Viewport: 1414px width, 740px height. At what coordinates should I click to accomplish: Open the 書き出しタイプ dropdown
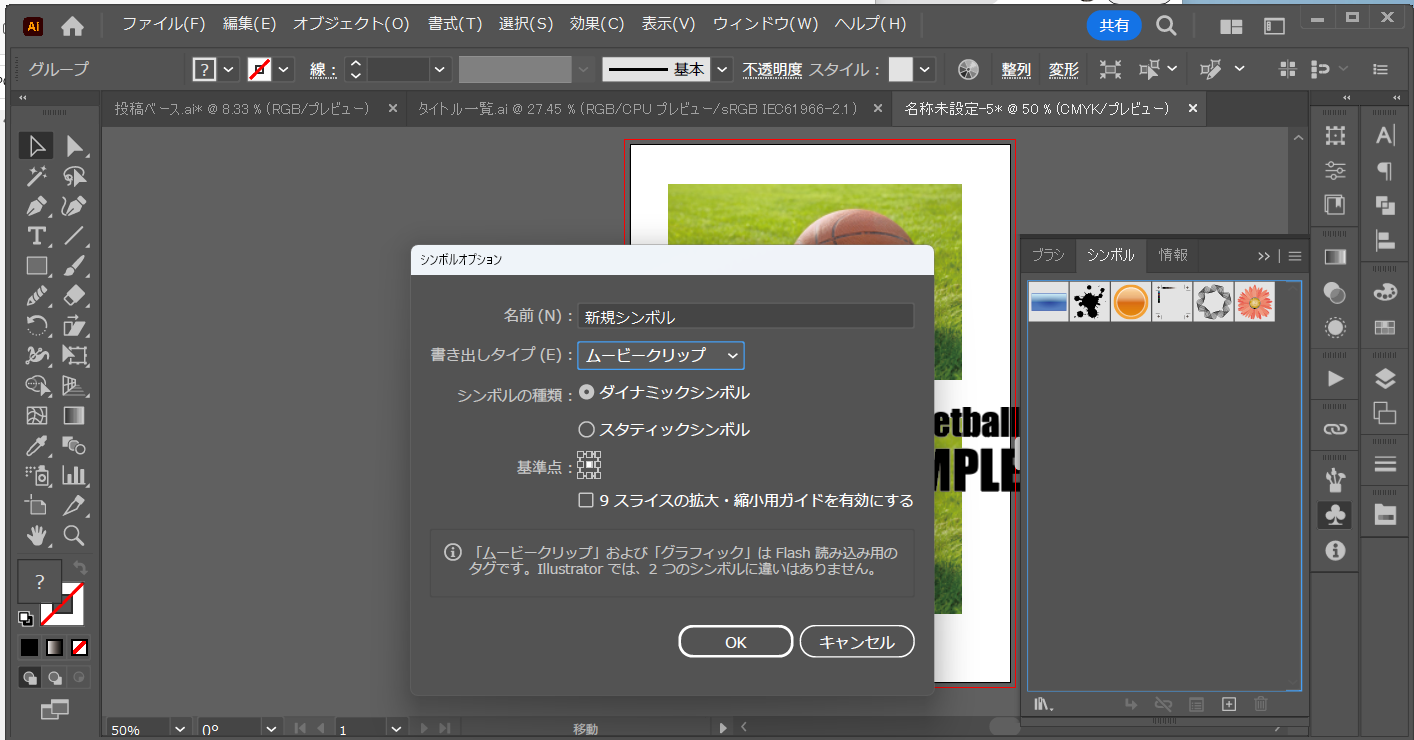click(661, 355)
